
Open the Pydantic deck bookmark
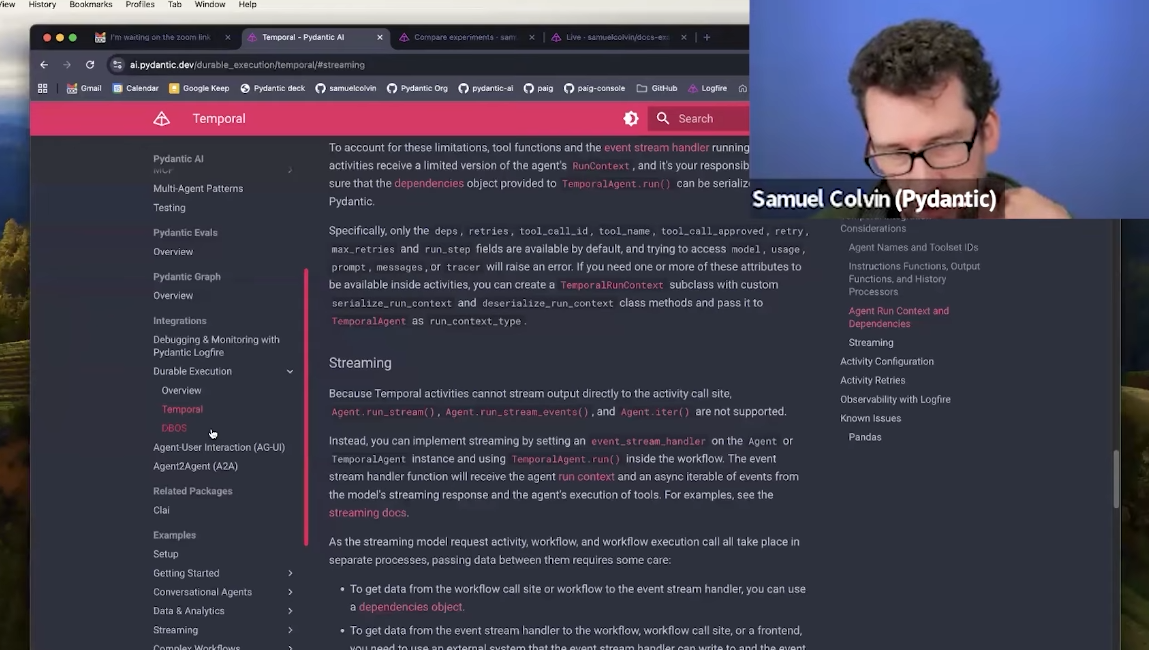pyautogui.click(x=273, y=88)
